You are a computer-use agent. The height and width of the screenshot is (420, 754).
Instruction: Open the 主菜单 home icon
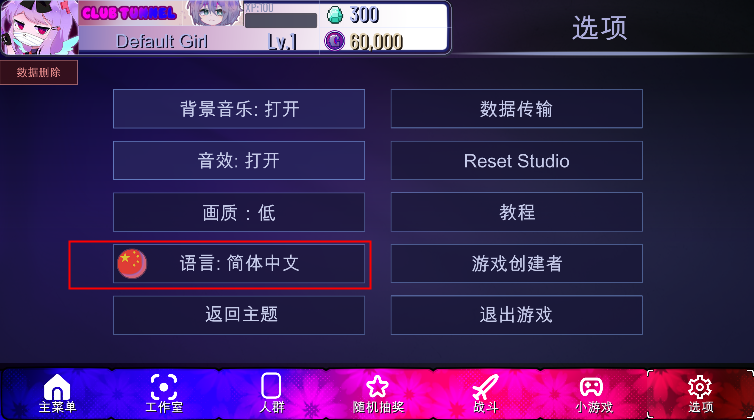pos(57,387)
